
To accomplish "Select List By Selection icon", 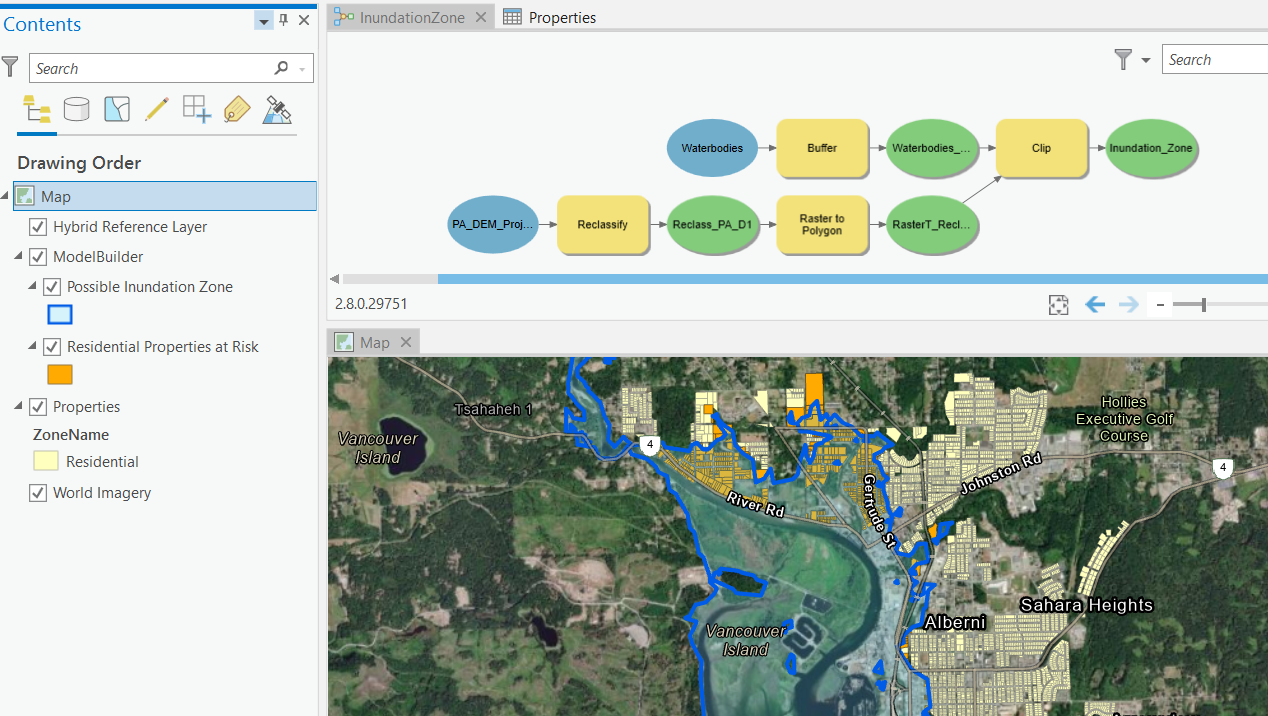I will (117, 109).
